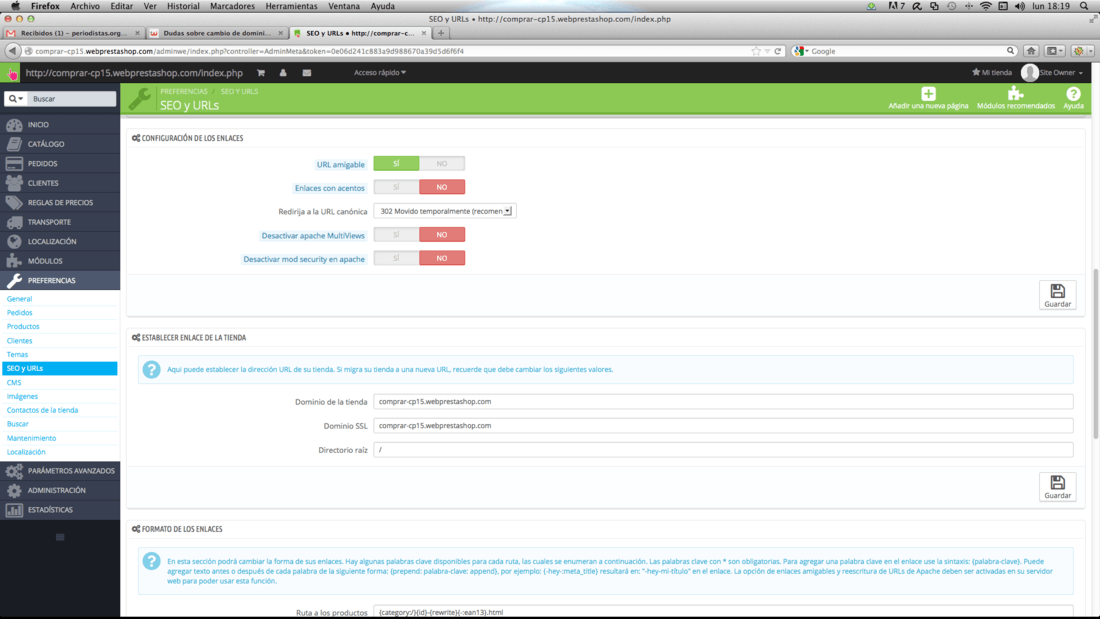1100x619 pixels.
Task: Open the Imágenes preferences submenu
Action: pyautogui.click(x=22, y=397)
